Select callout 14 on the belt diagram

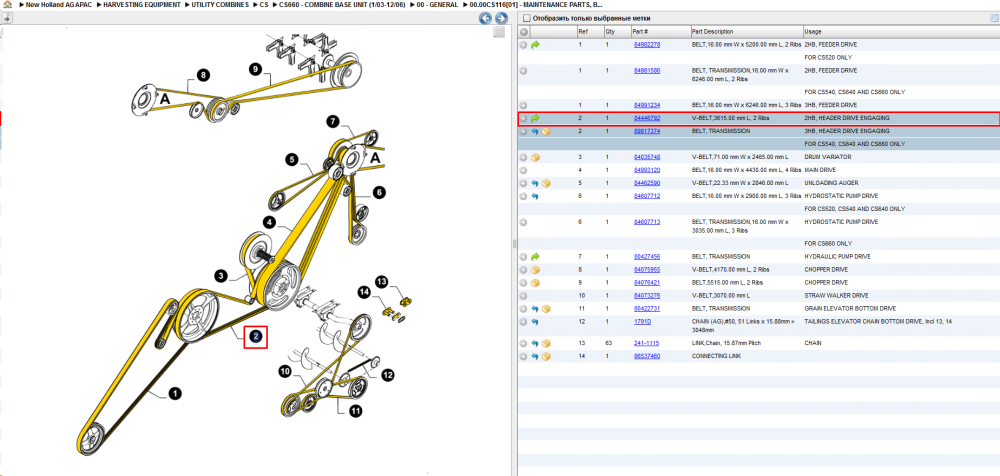tap(364, 292)
